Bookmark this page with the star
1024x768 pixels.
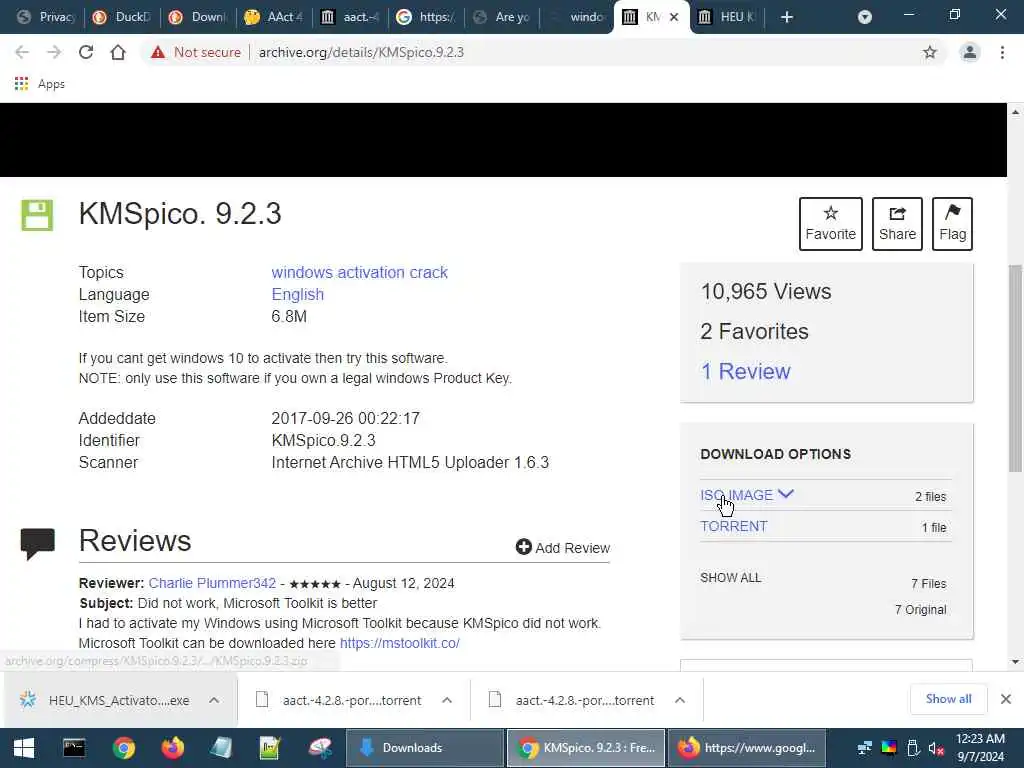pyautogui.click(x=929, y=52)
